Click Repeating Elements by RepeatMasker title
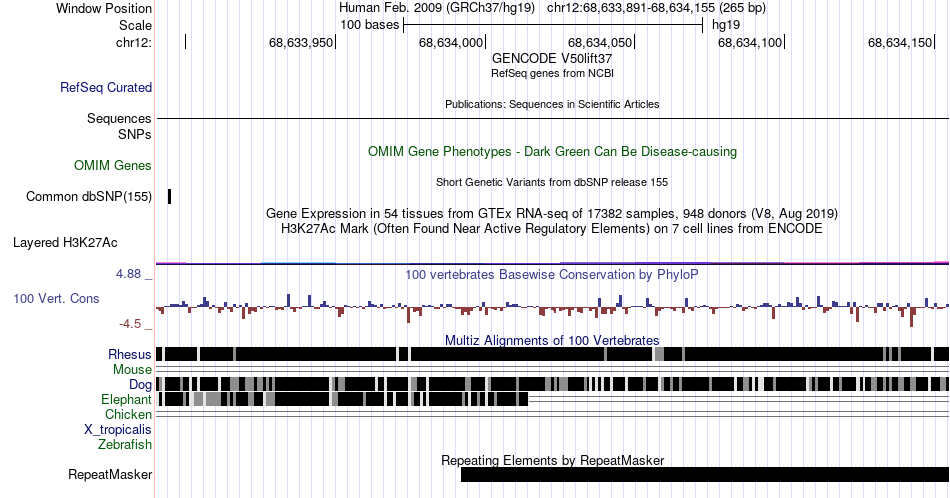950x498 pixels. click(552, 460)
